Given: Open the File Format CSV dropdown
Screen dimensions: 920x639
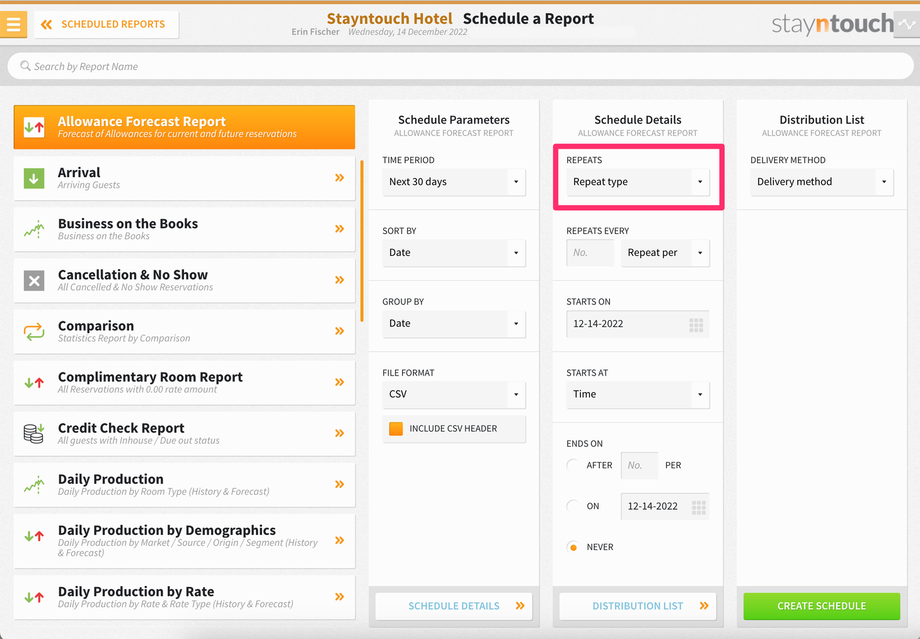Looking at the screenshot, I should [454, 394].
